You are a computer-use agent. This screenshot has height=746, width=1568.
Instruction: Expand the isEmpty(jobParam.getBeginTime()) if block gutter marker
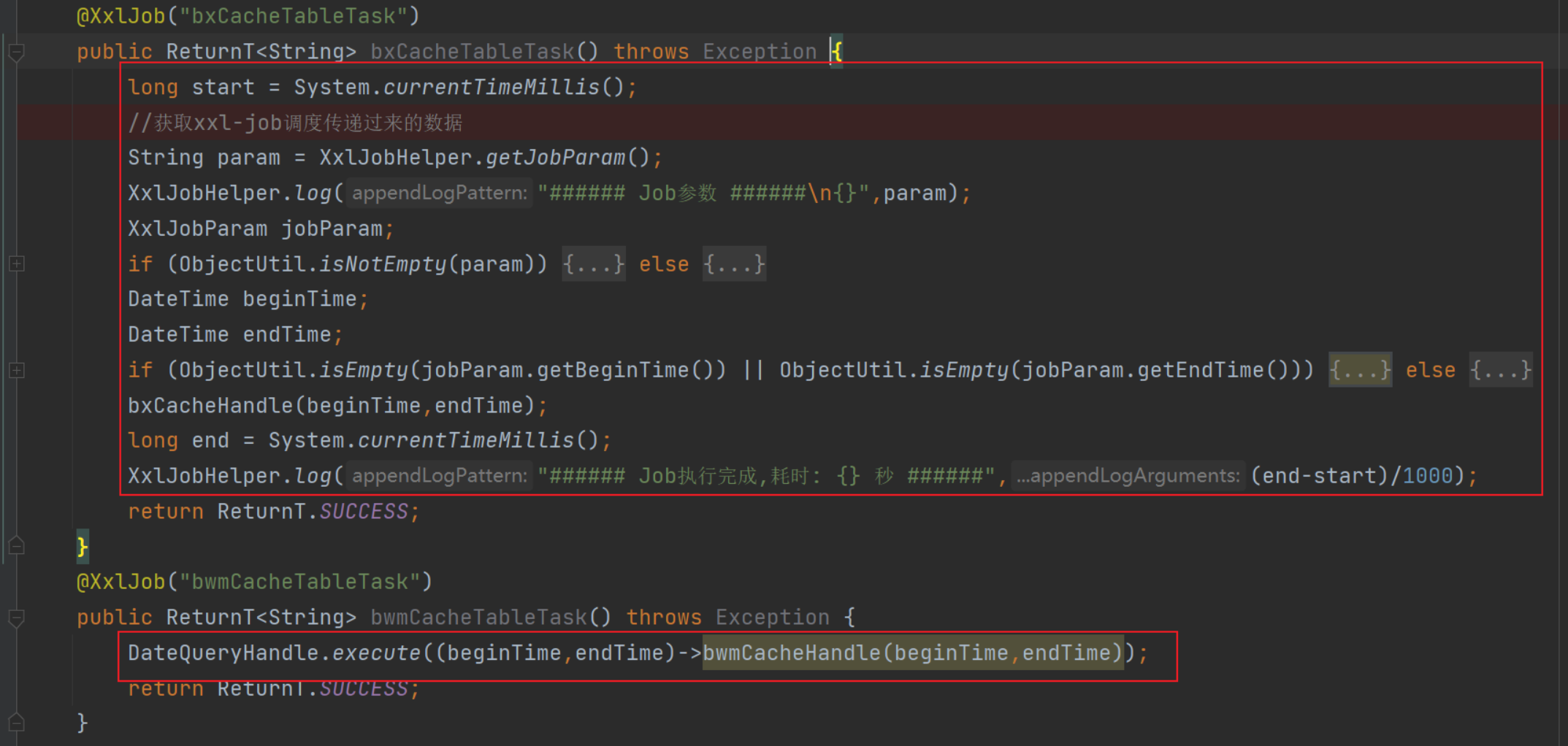click(16, 371)
